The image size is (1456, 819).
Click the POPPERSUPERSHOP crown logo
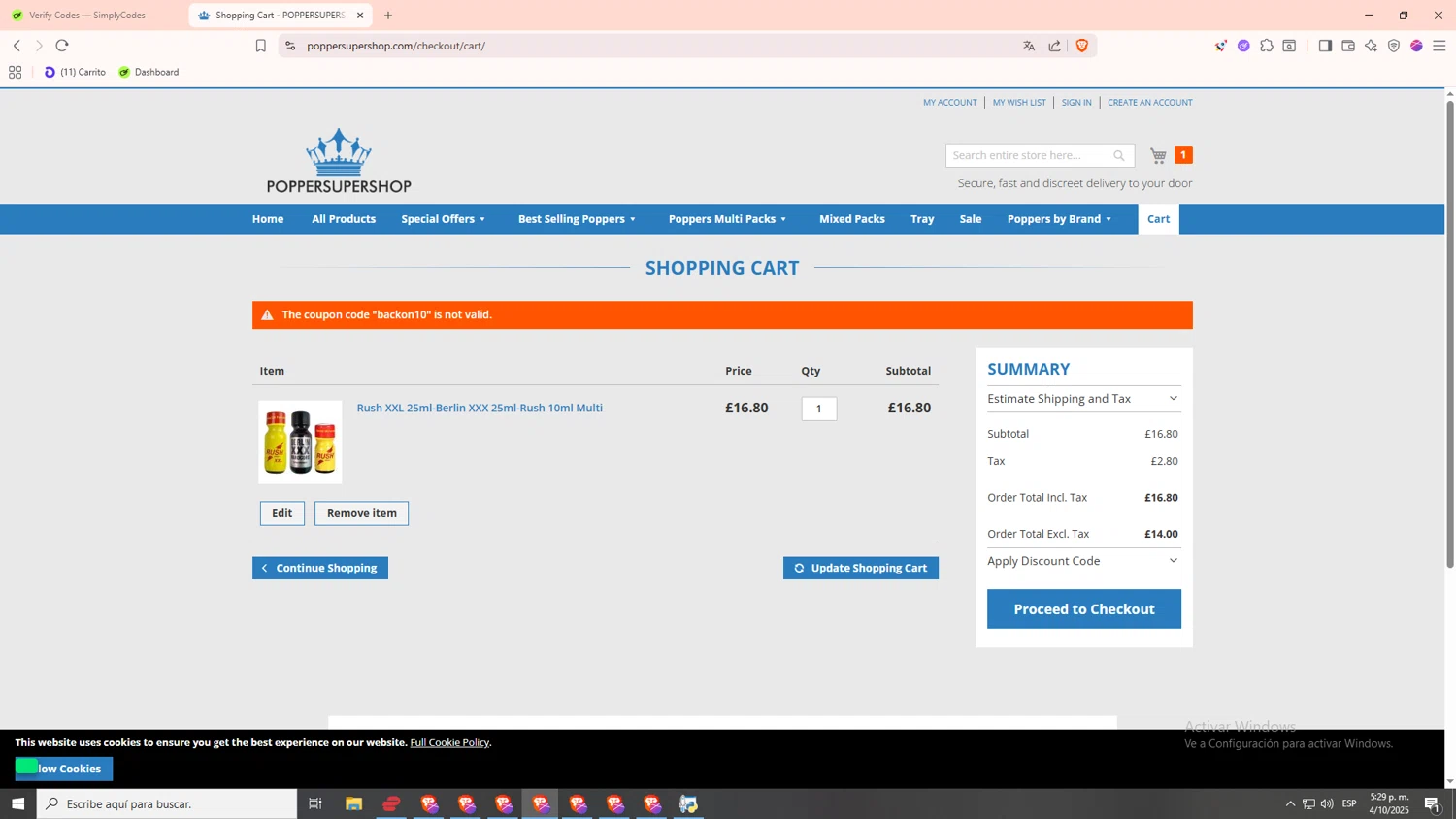[339, 161]
